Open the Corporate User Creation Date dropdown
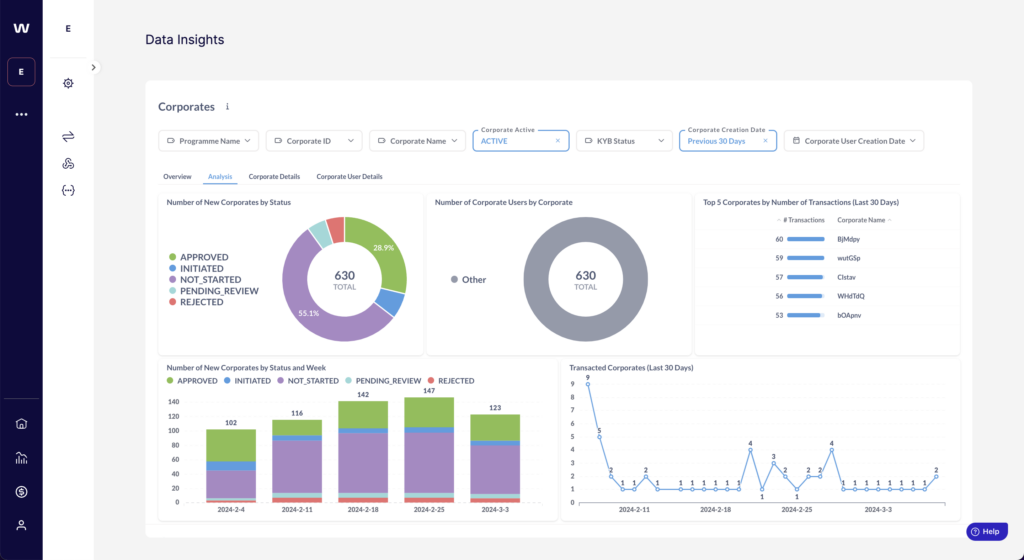This screenshot has height=560, width=1024. click(853, 141)
